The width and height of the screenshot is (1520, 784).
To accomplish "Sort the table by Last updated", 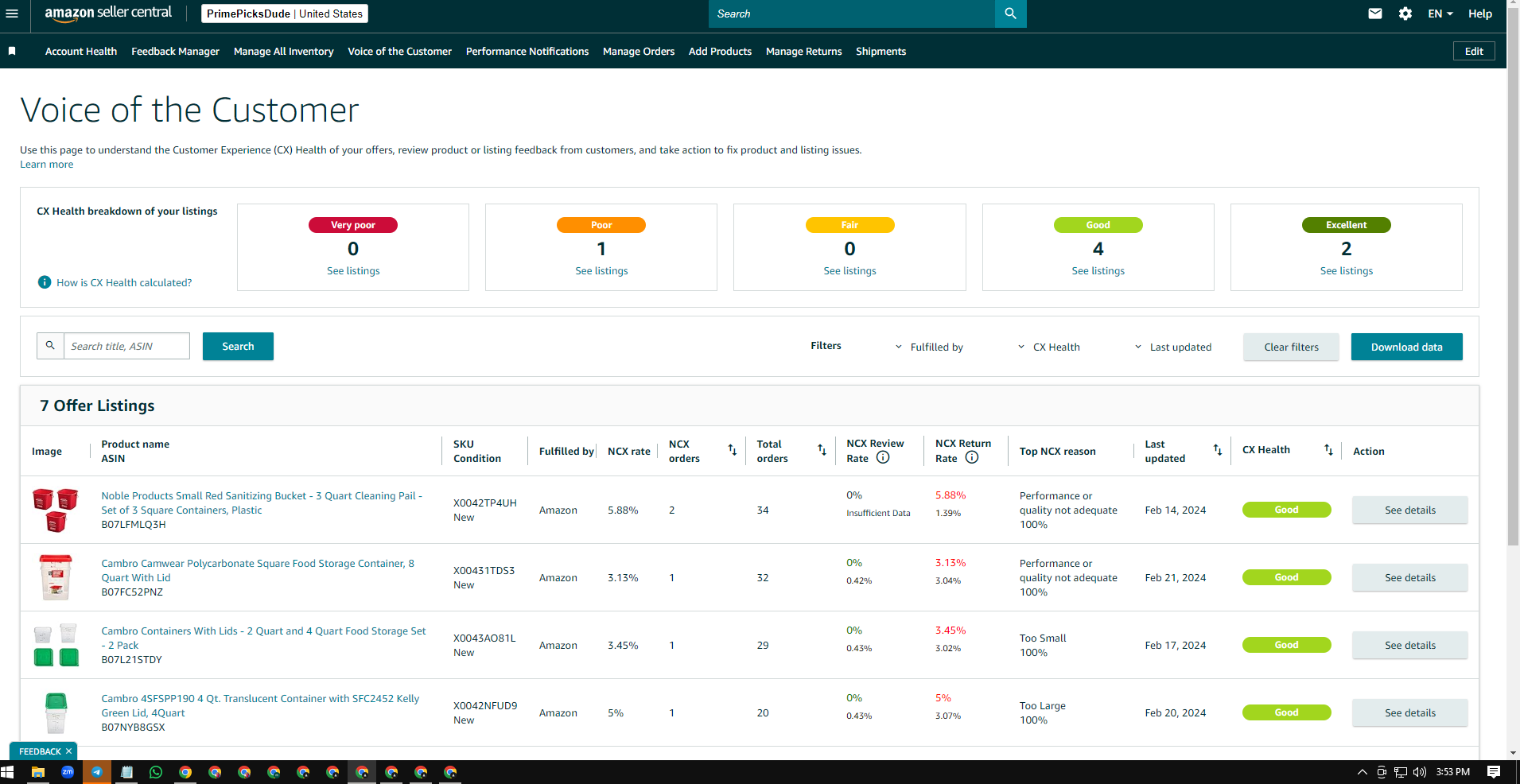I will (1218, 450).
